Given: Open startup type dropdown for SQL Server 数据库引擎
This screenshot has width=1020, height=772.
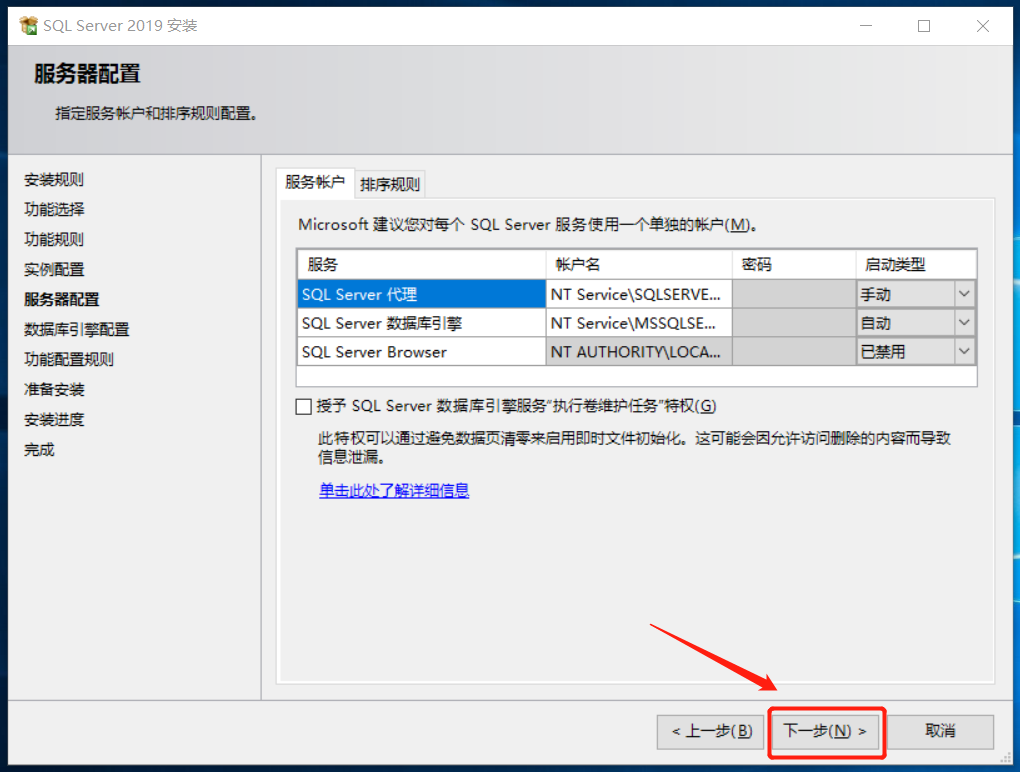Looking at the screenshot, I should point(963,322).
